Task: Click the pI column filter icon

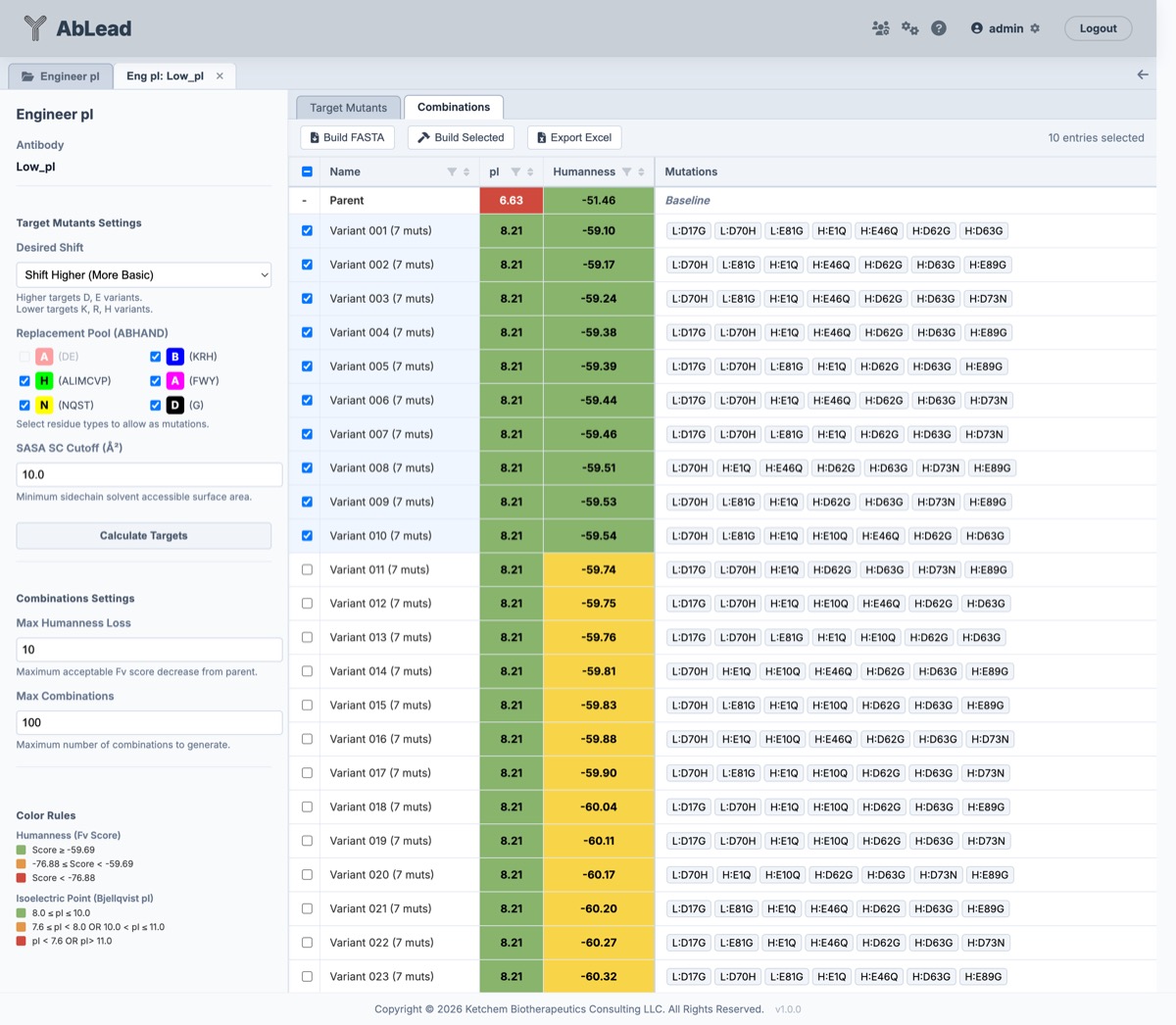Action: pyautogui.click(x=515, y=171)
